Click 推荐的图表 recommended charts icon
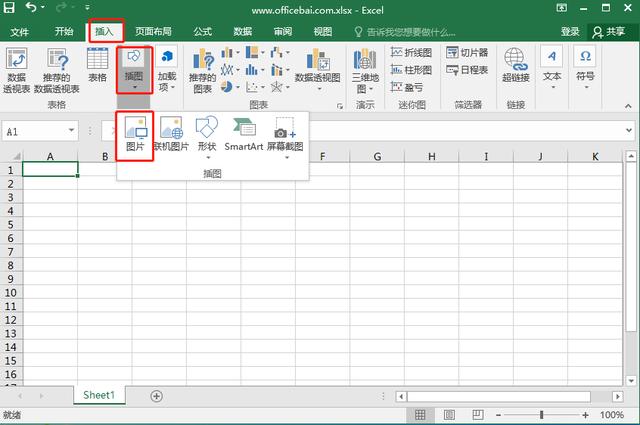The width and height of the screenshot is (640, 425). tap(202, 71)
